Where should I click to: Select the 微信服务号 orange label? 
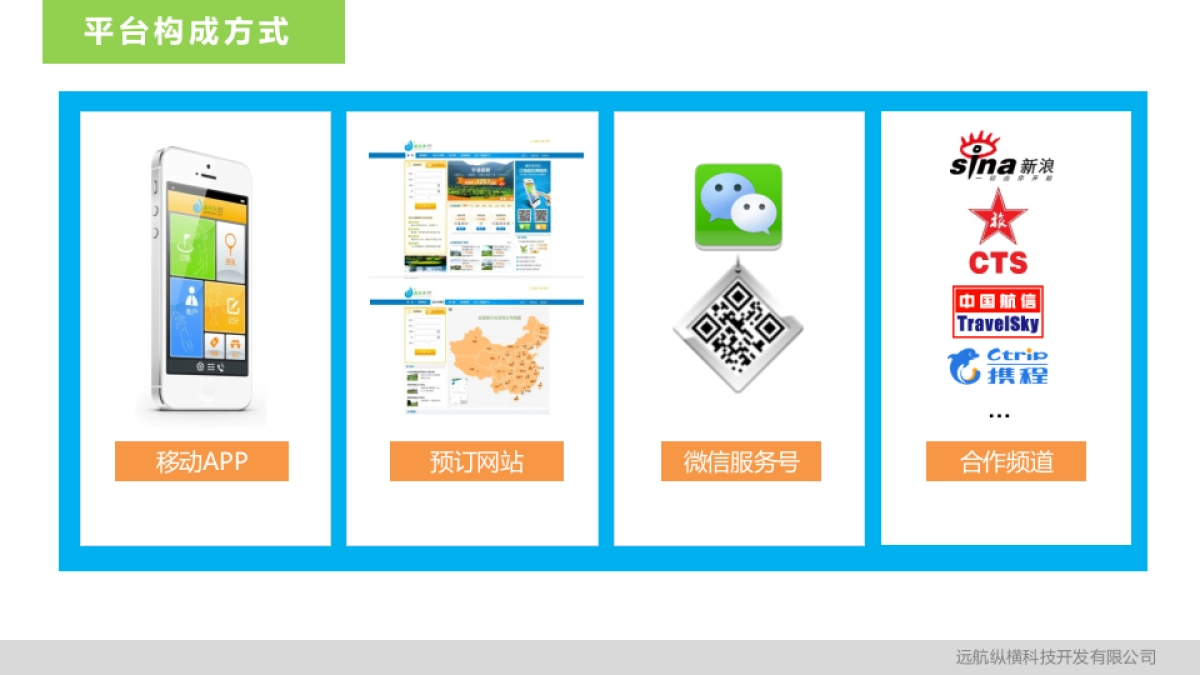tap(740, 461)
